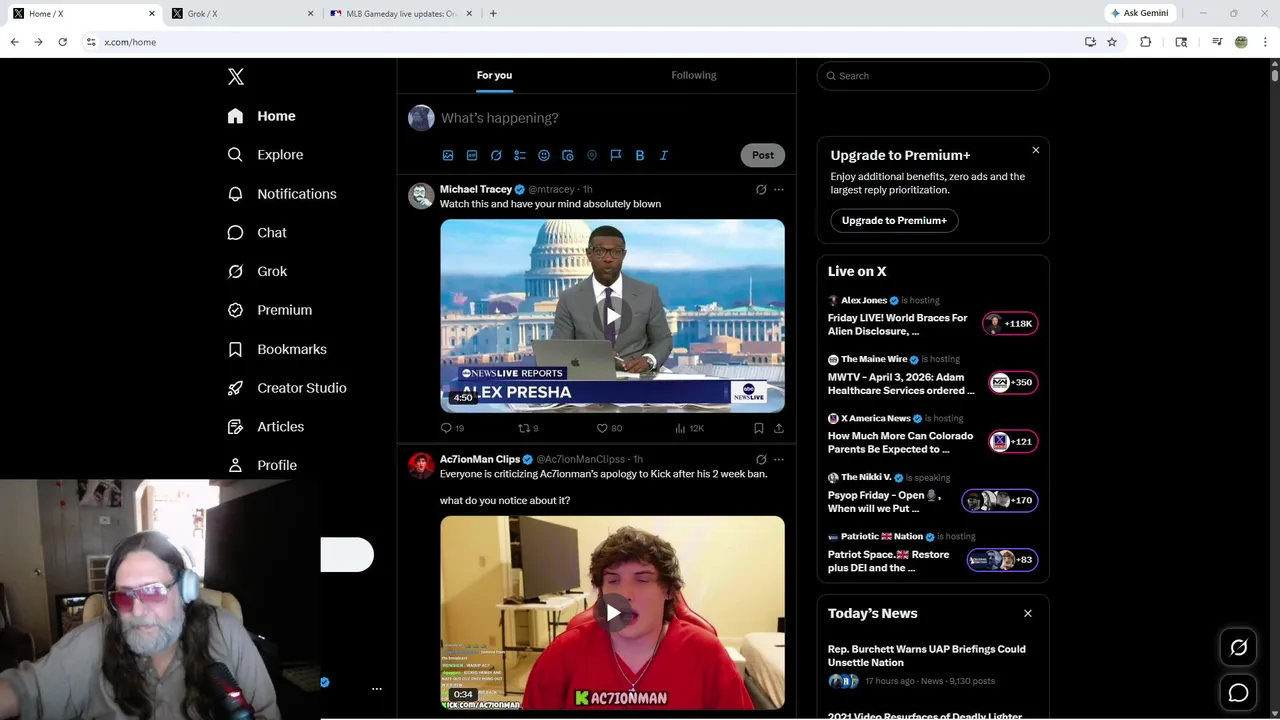1280x720 pixels.
Task: Open Explore from the sidebar
Action: click(265, 155)
